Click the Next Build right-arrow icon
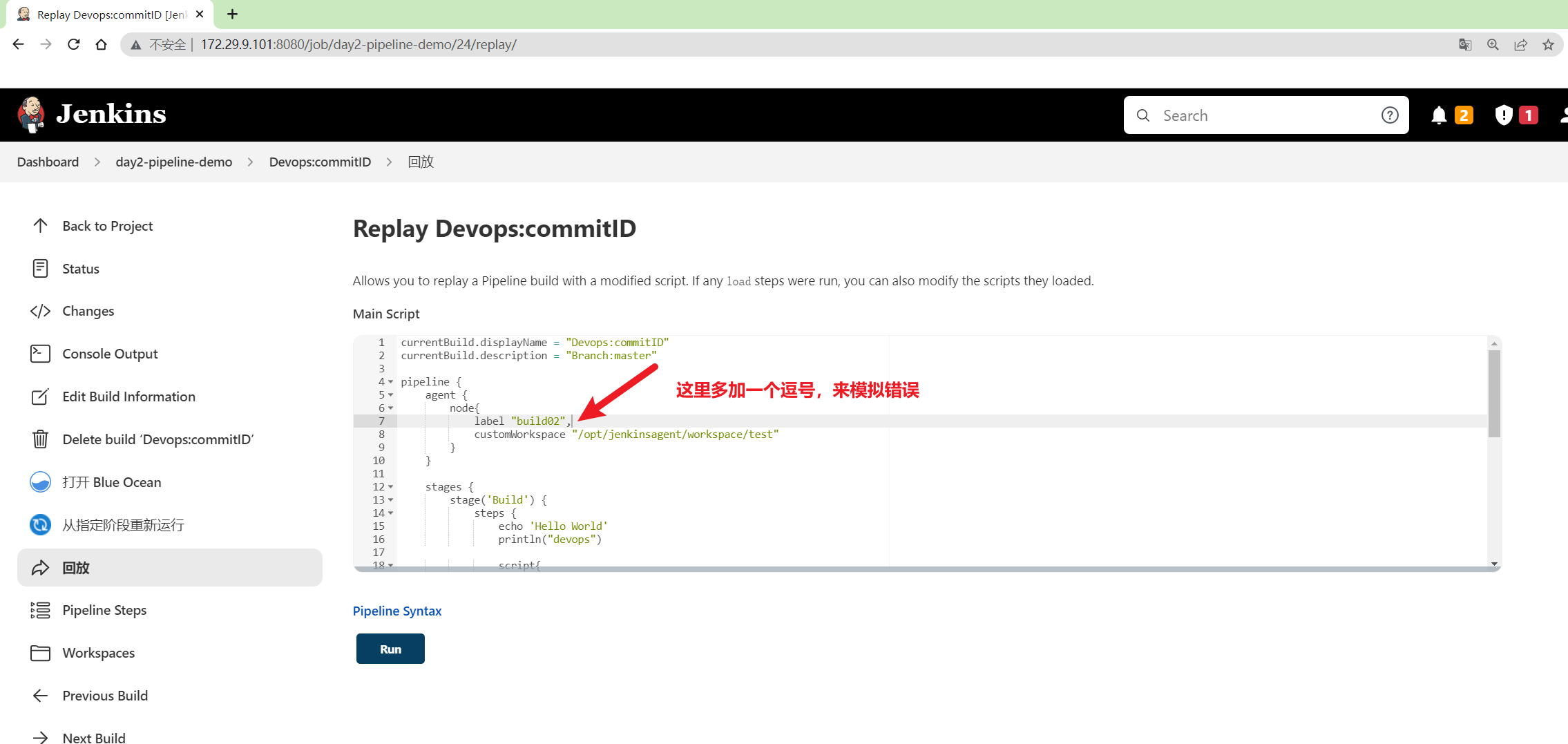The image size is (1568, 744). coord(40,738)
